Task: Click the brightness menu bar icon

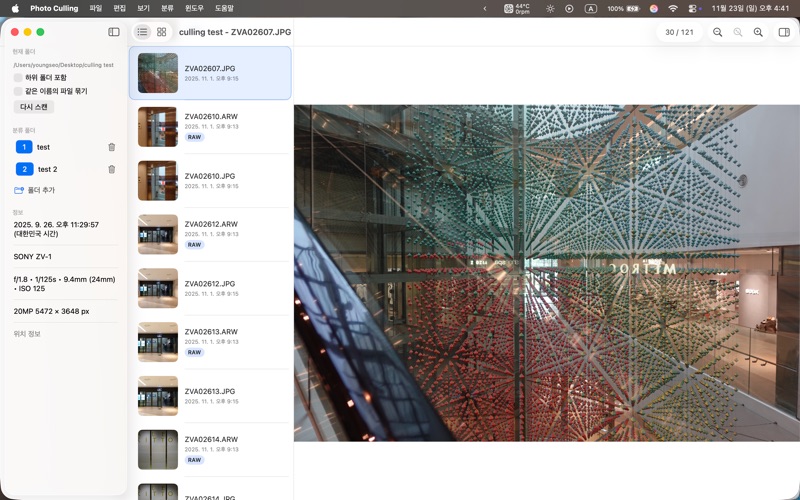Action: (x=550, y=8)
